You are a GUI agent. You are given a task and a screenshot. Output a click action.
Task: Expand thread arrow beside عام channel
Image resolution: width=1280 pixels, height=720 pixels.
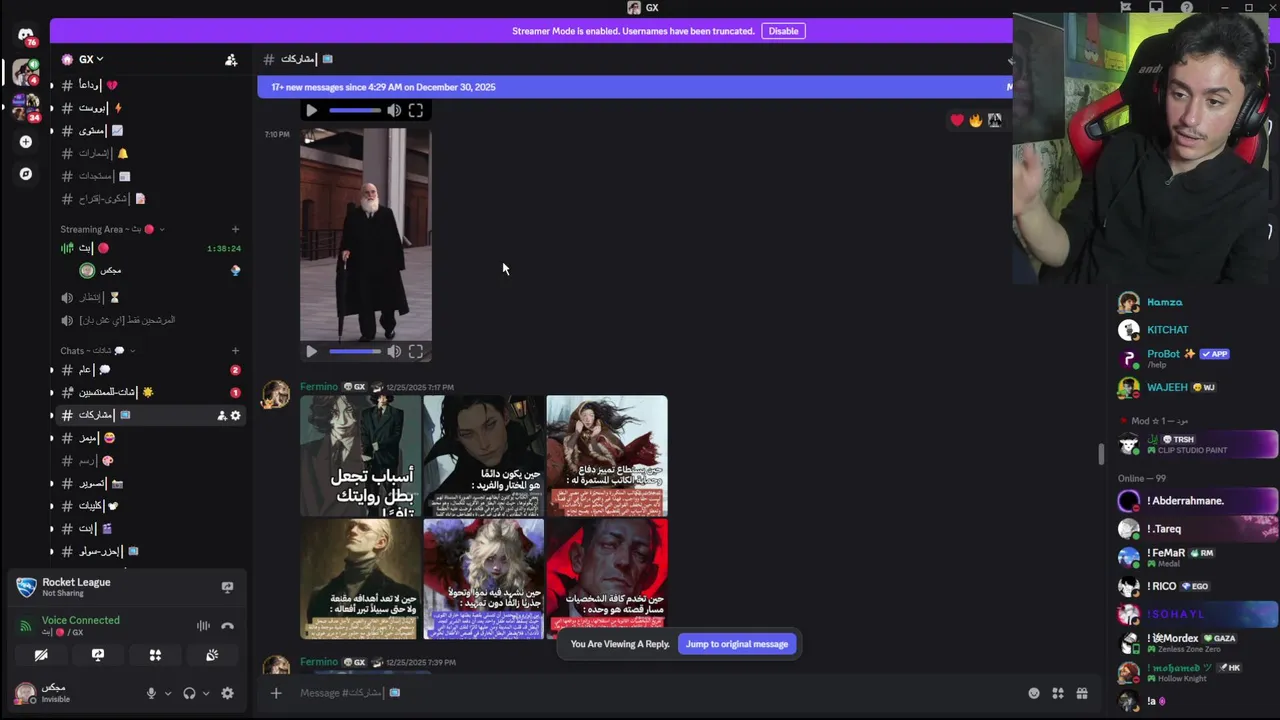[x=52, y=370]
